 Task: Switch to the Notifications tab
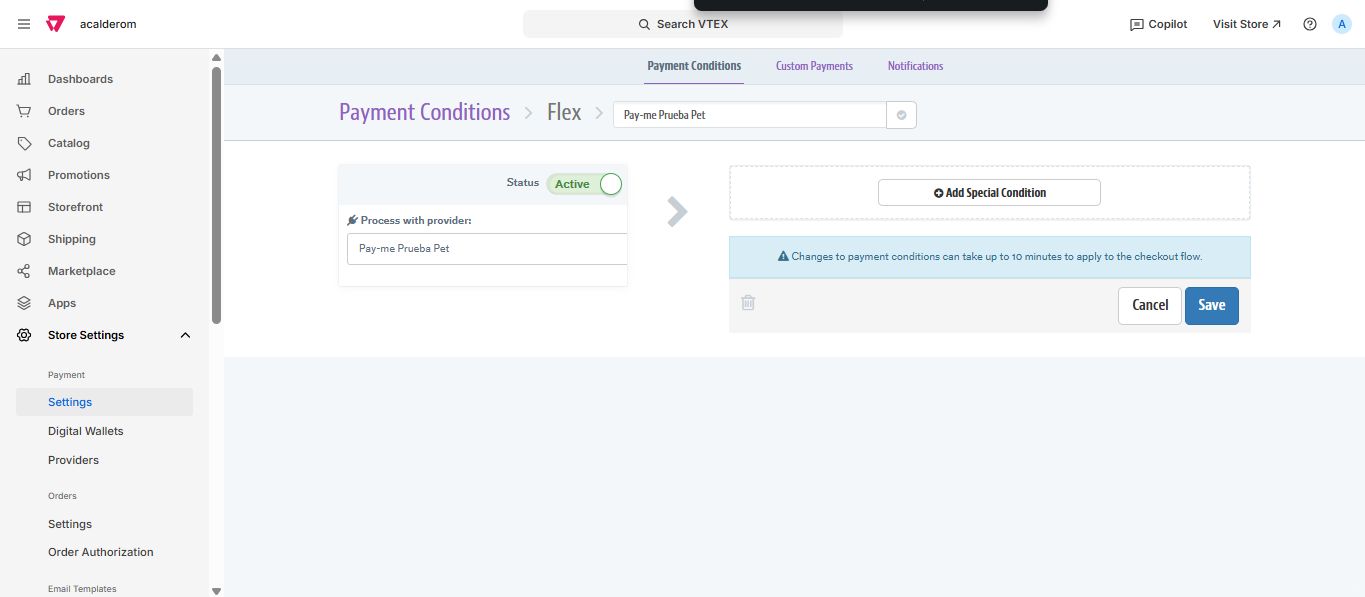coord(915,66)
